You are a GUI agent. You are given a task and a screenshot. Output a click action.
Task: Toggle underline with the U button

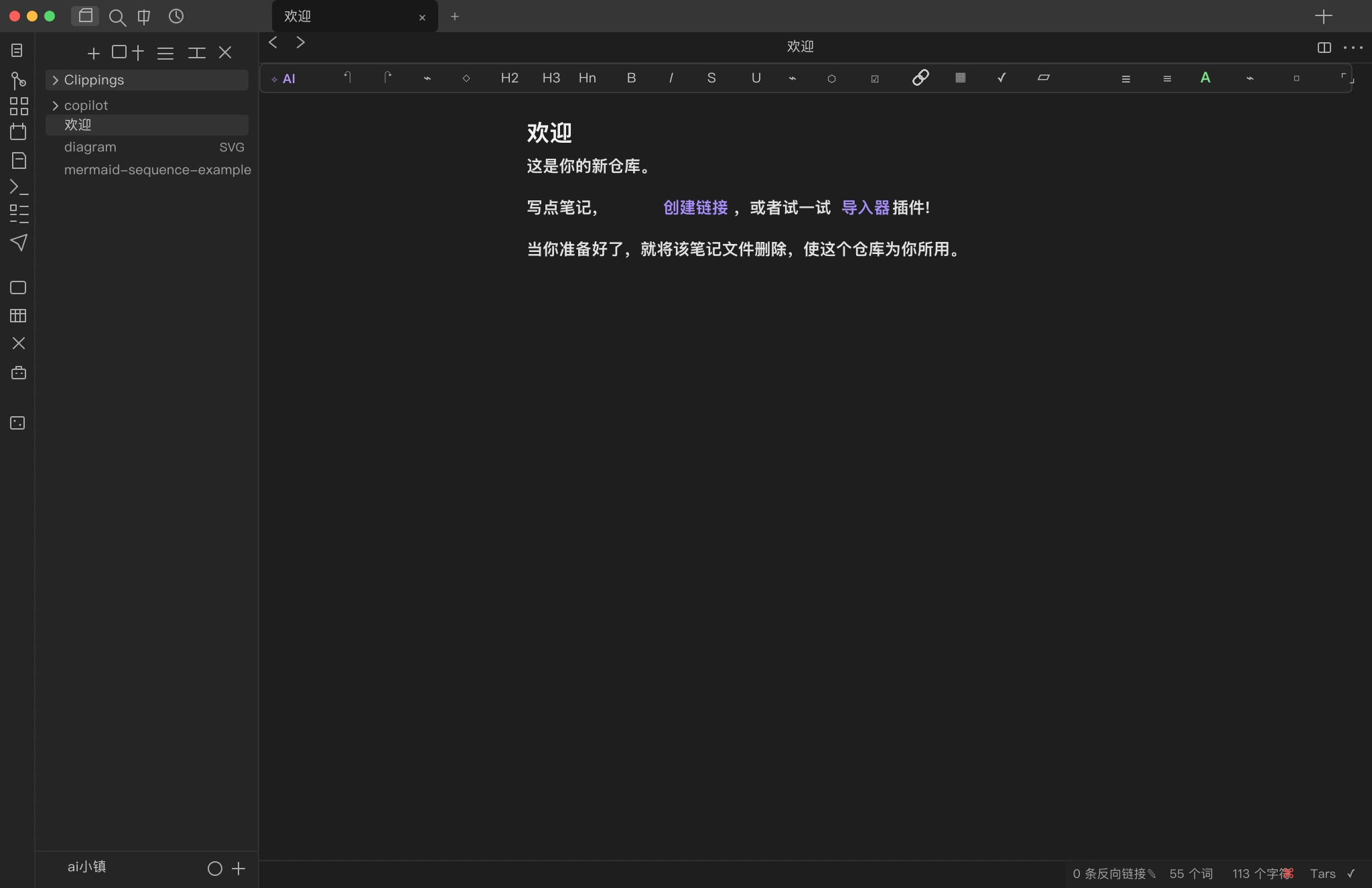pos(756,78)
